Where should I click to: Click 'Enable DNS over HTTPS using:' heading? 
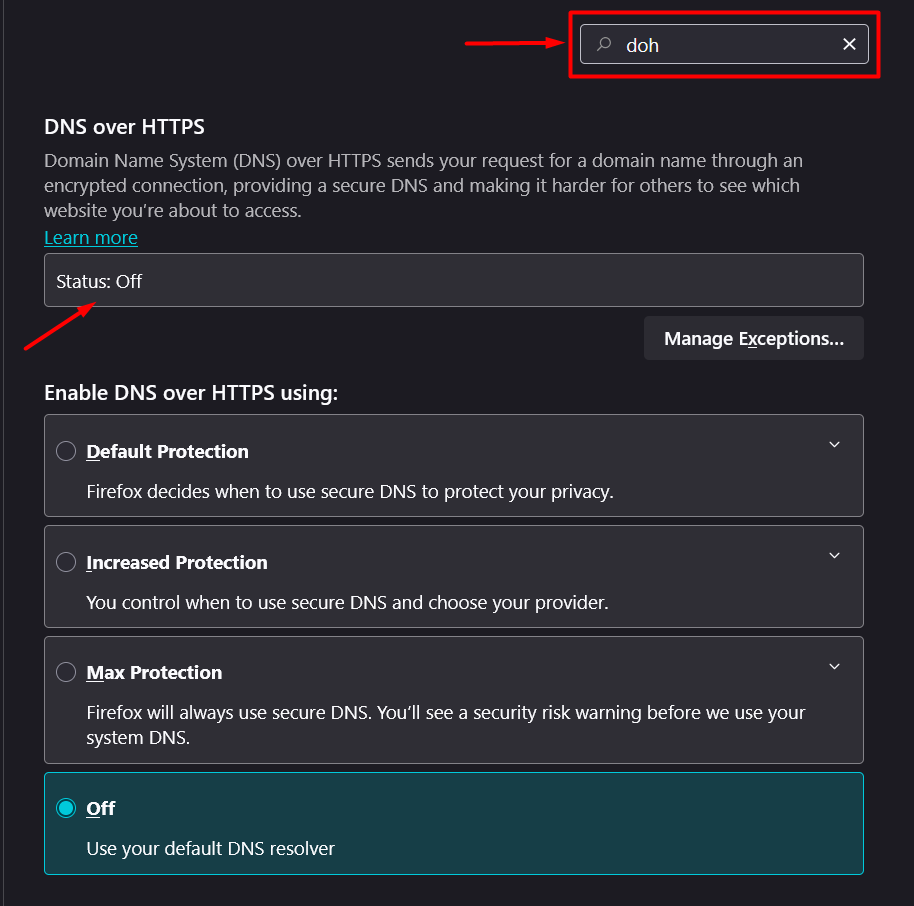coord(191,394)
